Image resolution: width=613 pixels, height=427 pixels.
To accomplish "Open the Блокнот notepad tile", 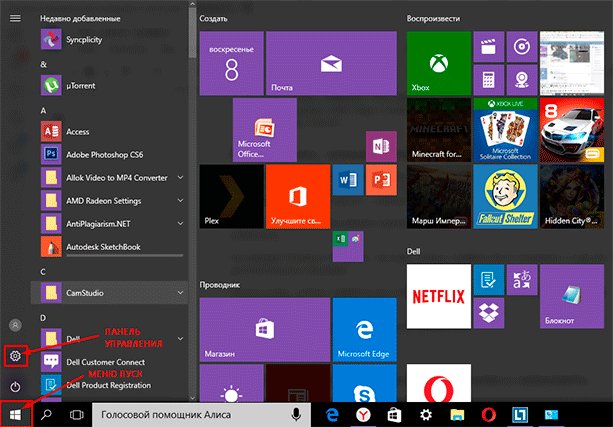I will 572,296.
